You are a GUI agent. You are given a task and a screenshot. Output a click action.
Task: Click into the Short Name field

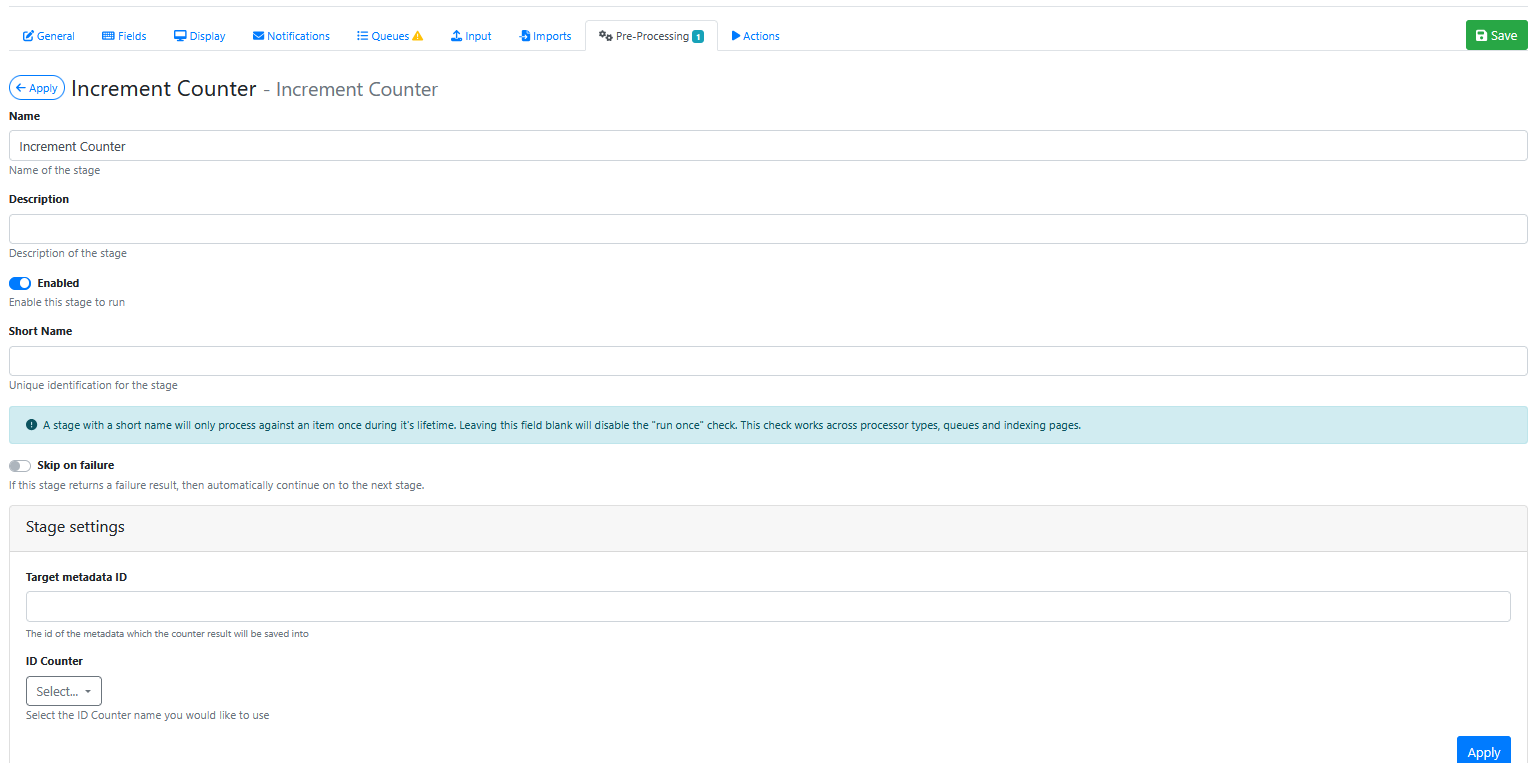coord(768,361)
